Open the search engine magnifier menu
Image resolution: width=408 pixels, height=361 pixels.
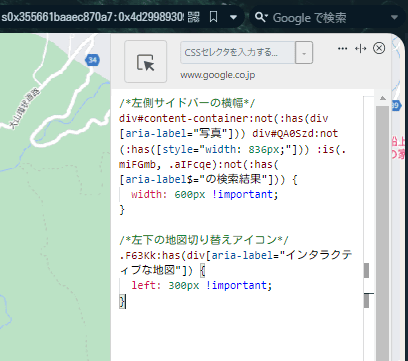pyautogui.click(x=261, y=17)
